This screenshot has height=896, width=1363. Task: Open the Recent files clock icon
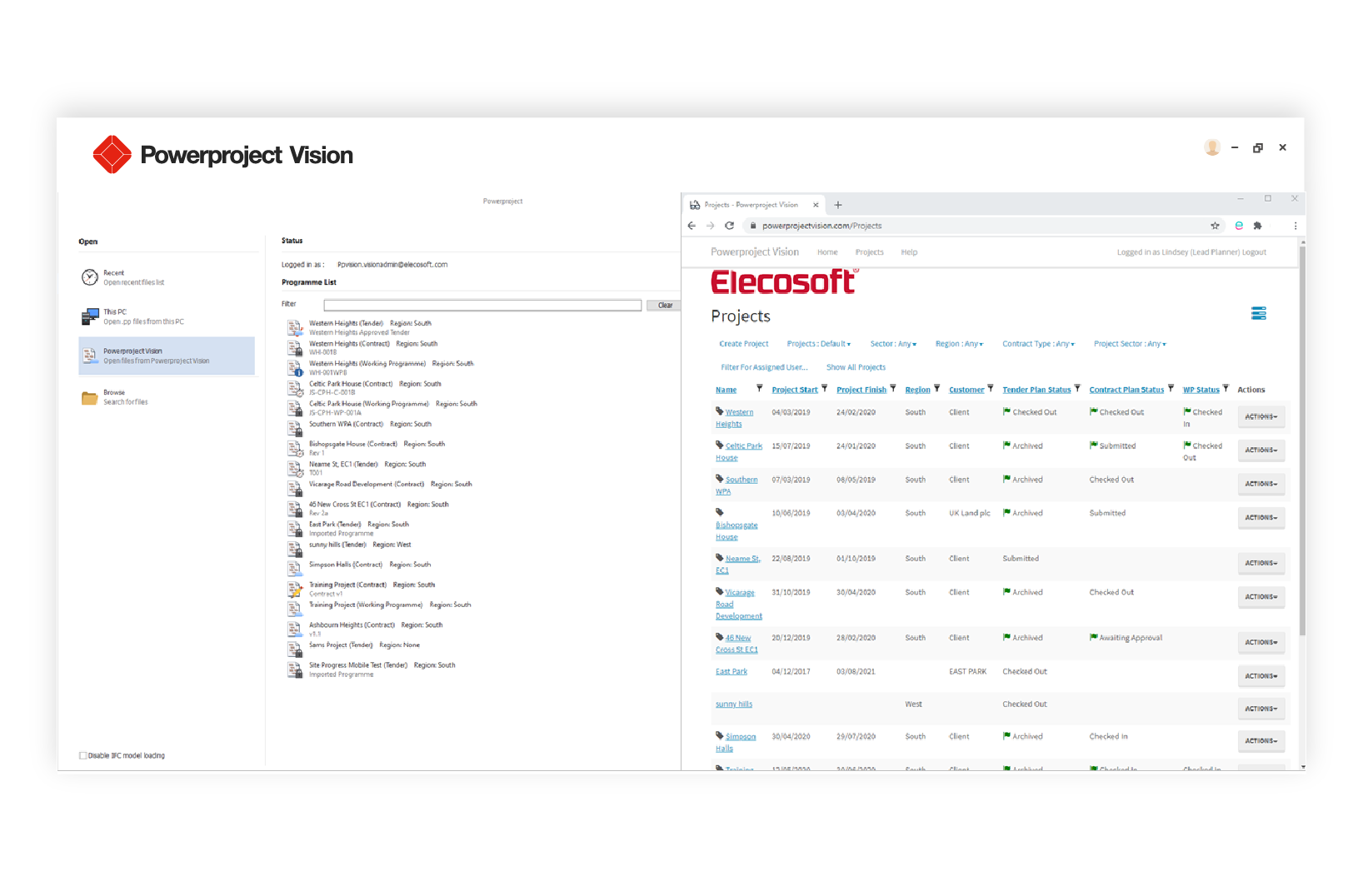tap(90, 277)
